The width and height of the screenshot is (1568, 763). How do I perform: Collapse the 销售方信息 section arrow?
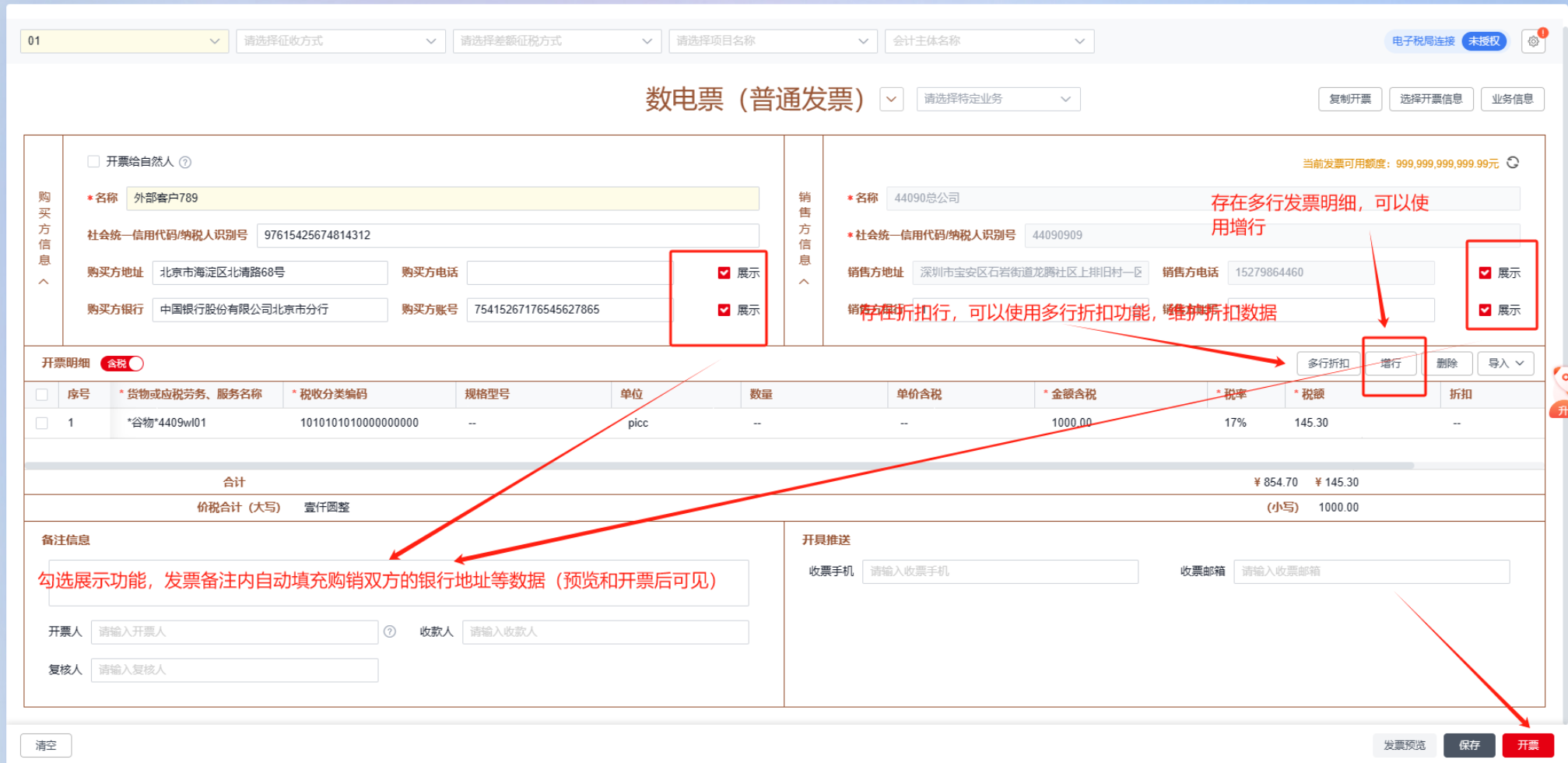tap(804, 282)
